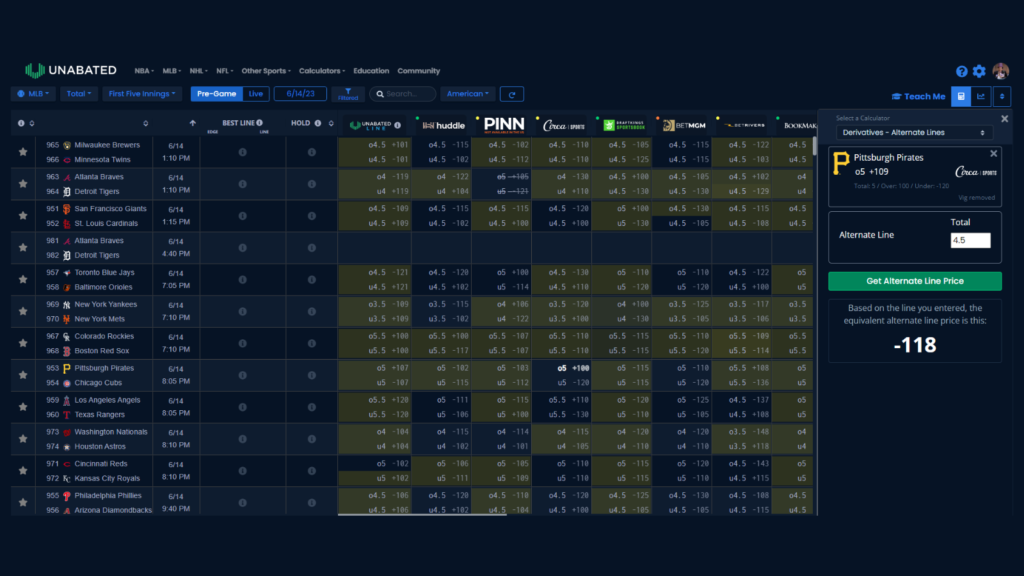1024x576 pixels.
Task: Open the NHL menu
Action: [x=199, y=71]
